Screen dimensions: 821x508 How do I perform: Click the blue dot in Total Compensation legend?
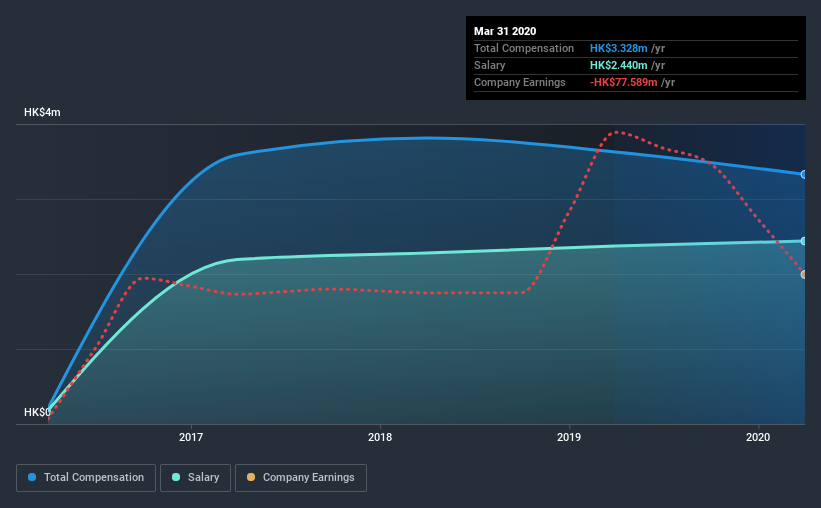pyautogui.click(x=32, y=477)
